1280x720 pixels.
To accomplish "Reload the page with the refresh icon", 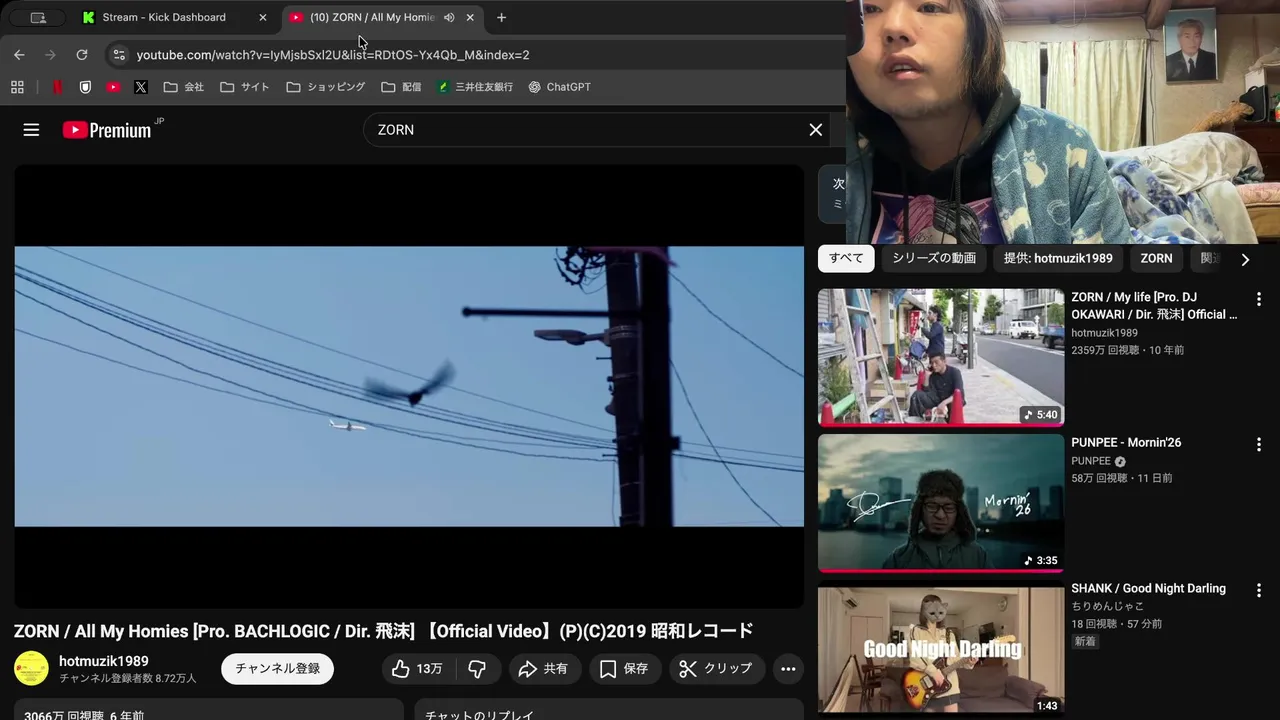I will (x=82, y=55).
